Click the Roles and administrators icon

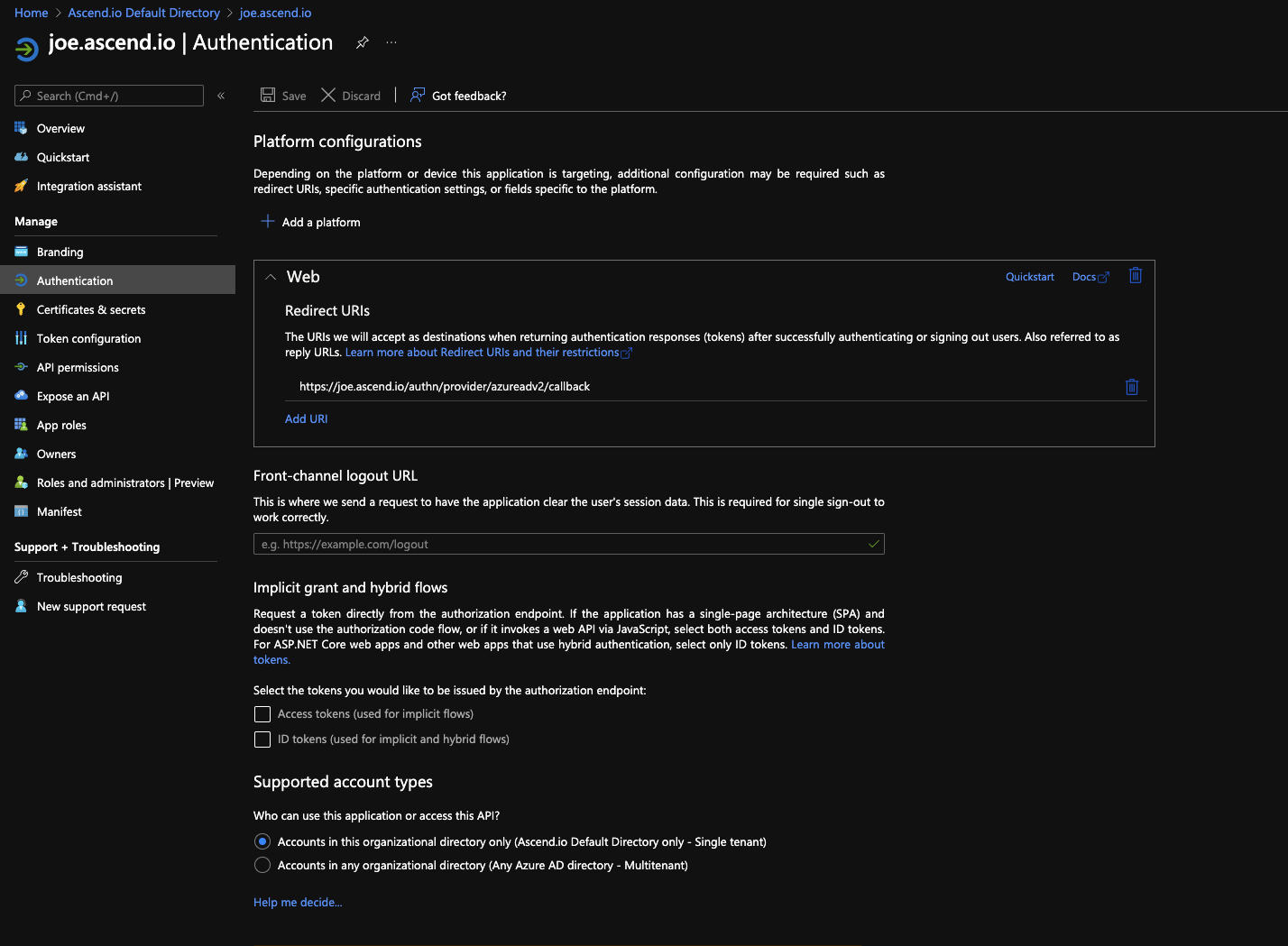tap(21, 482)
